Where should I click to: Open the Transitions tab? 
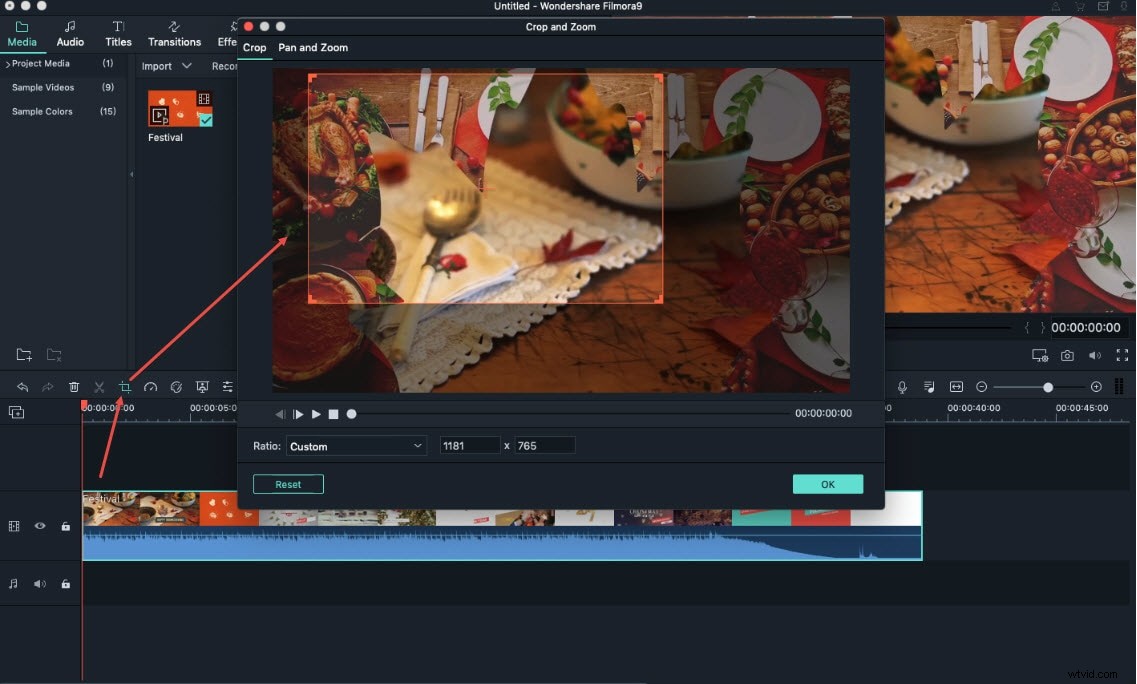(174, 34)
